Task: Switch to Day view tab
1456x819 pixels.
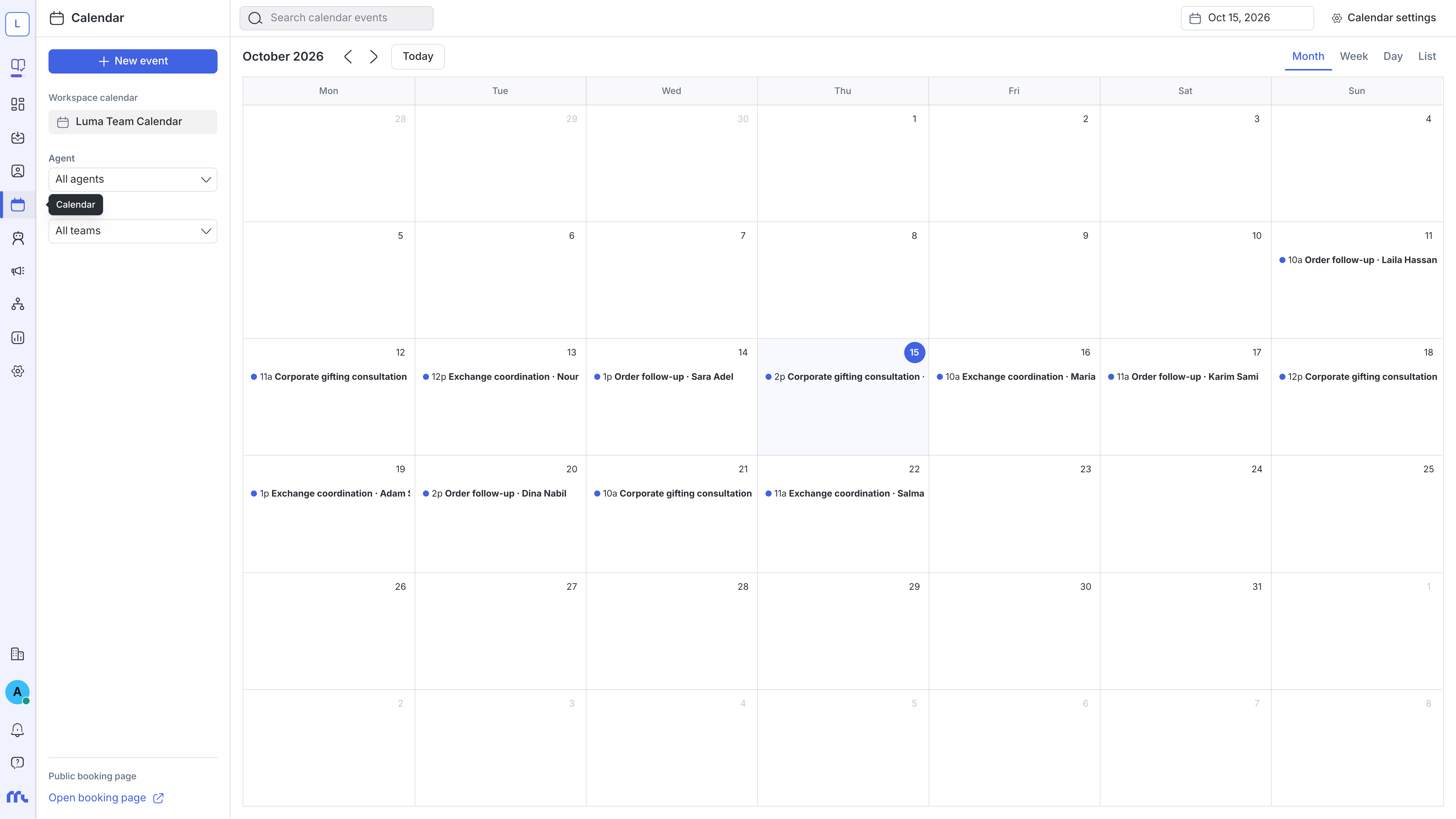Action: (1393, 57)
